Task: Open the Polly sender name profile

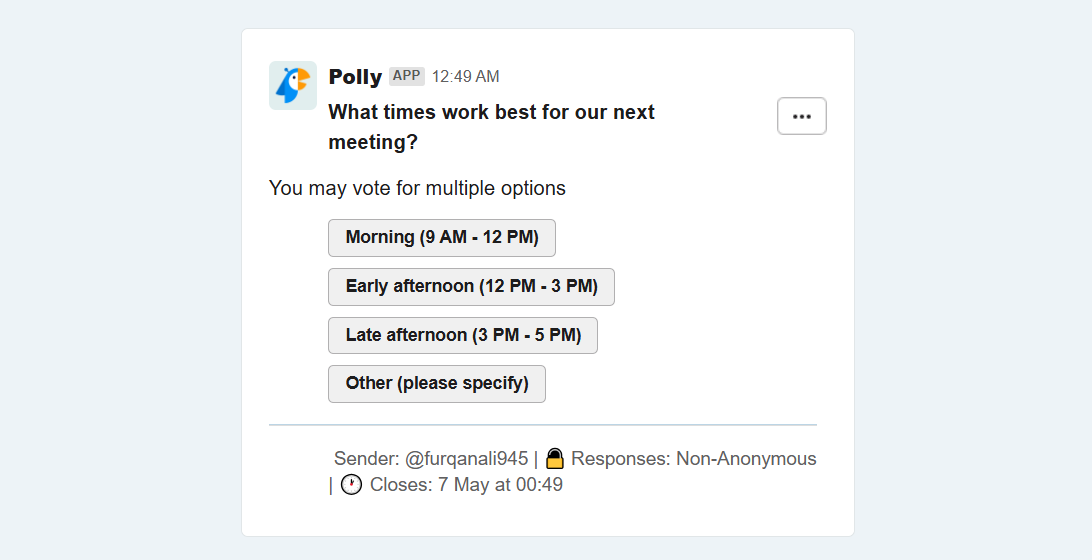Action: [x=355, y=77]
